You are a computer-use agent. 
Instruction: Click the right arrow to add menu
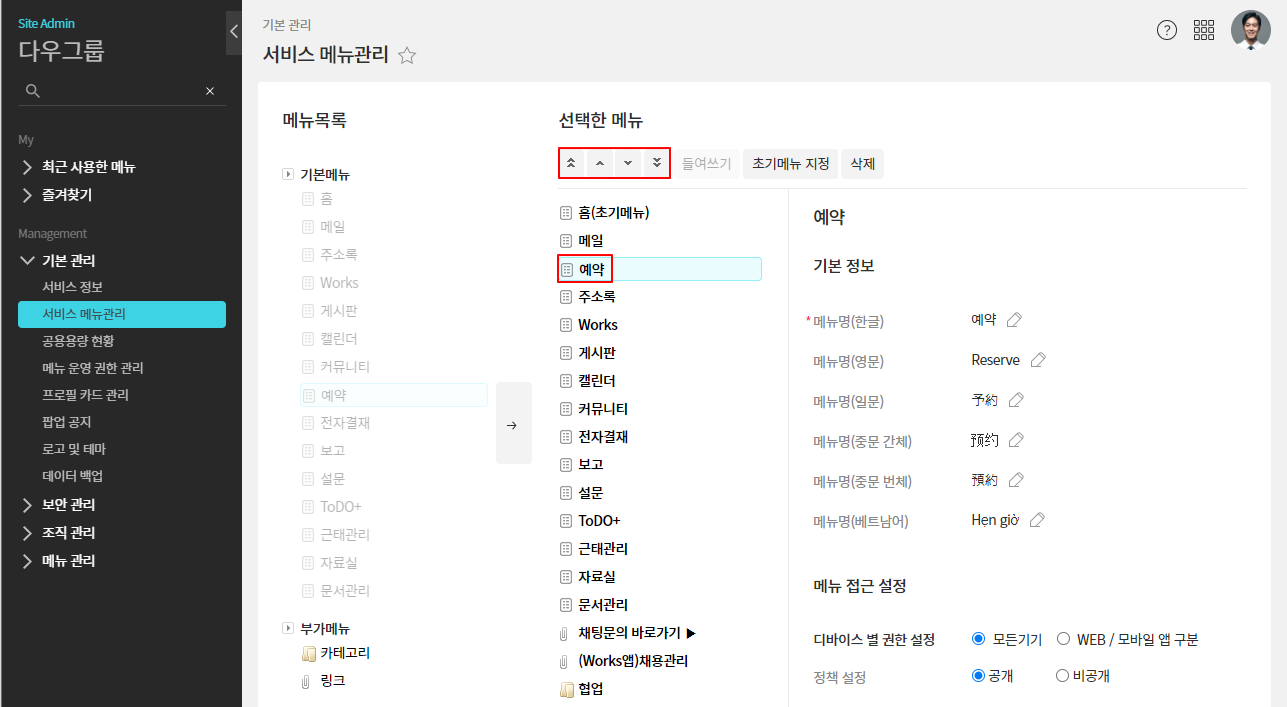(513, 424)
